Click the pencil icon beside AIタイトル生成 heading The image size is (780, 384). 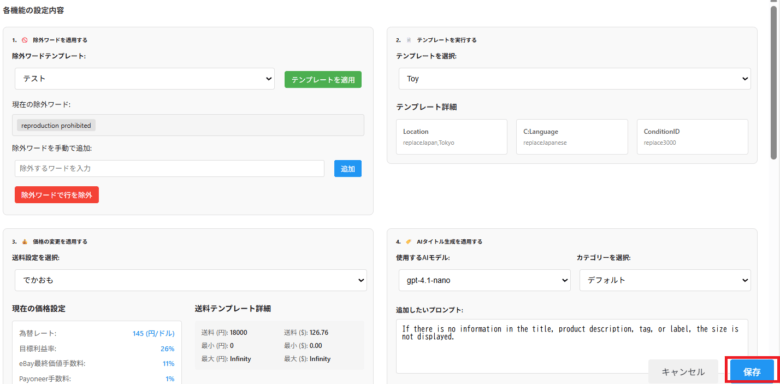point(409,242)
